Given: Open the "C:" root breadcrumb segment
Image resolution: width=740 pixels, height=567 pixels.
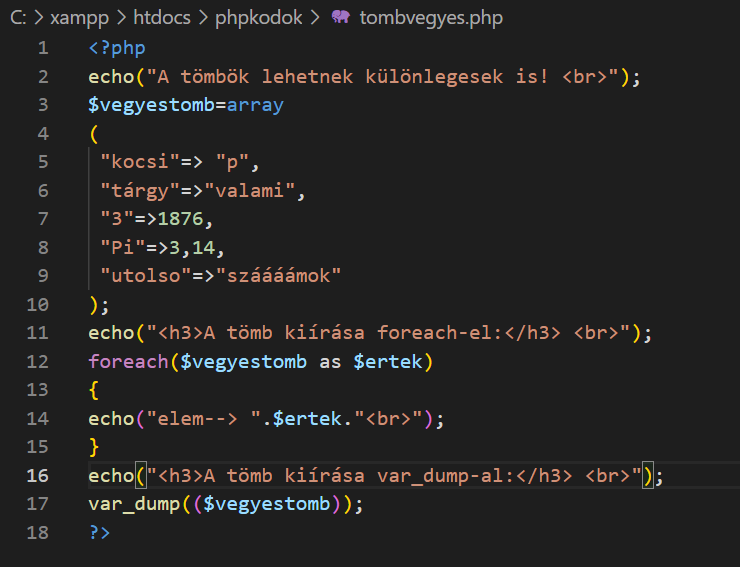Looking at the screenshot, I should coord(18,18).
